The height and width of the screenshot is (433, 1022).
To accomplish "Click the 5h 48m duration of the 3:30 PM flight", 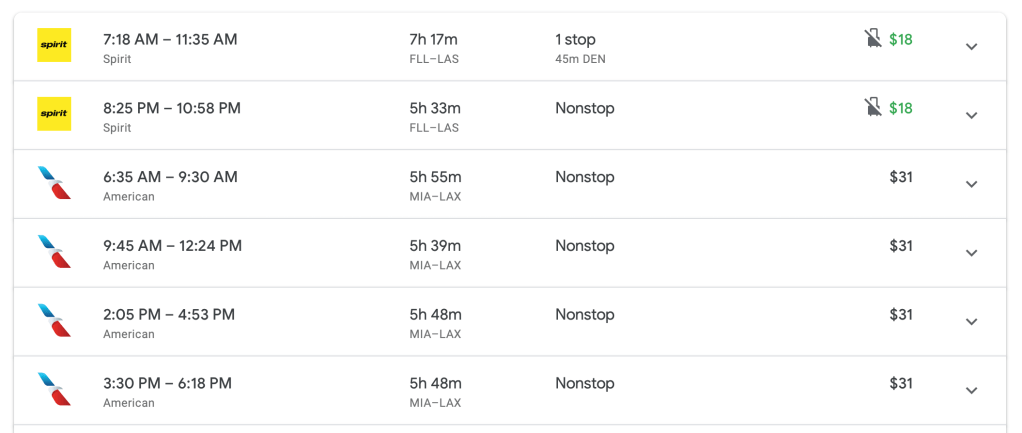I will coord(435,383).
